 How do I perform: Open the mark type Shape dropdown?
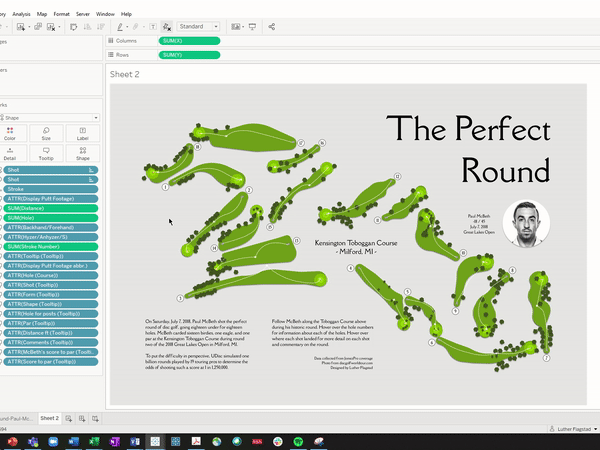[50, 117]
